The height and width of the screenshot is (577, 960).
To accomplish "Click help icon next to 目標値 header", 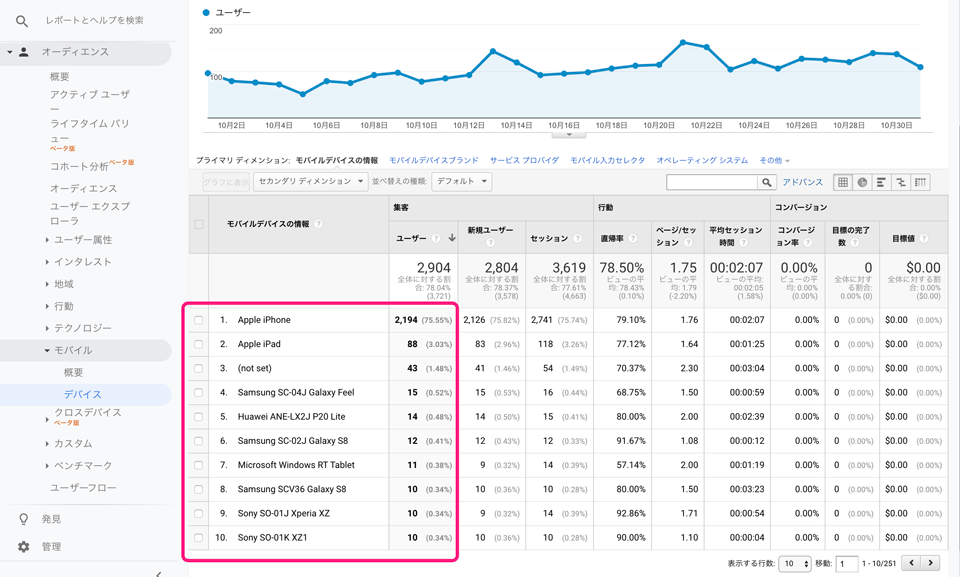I will pyautogui.click(x=923, y=238).
